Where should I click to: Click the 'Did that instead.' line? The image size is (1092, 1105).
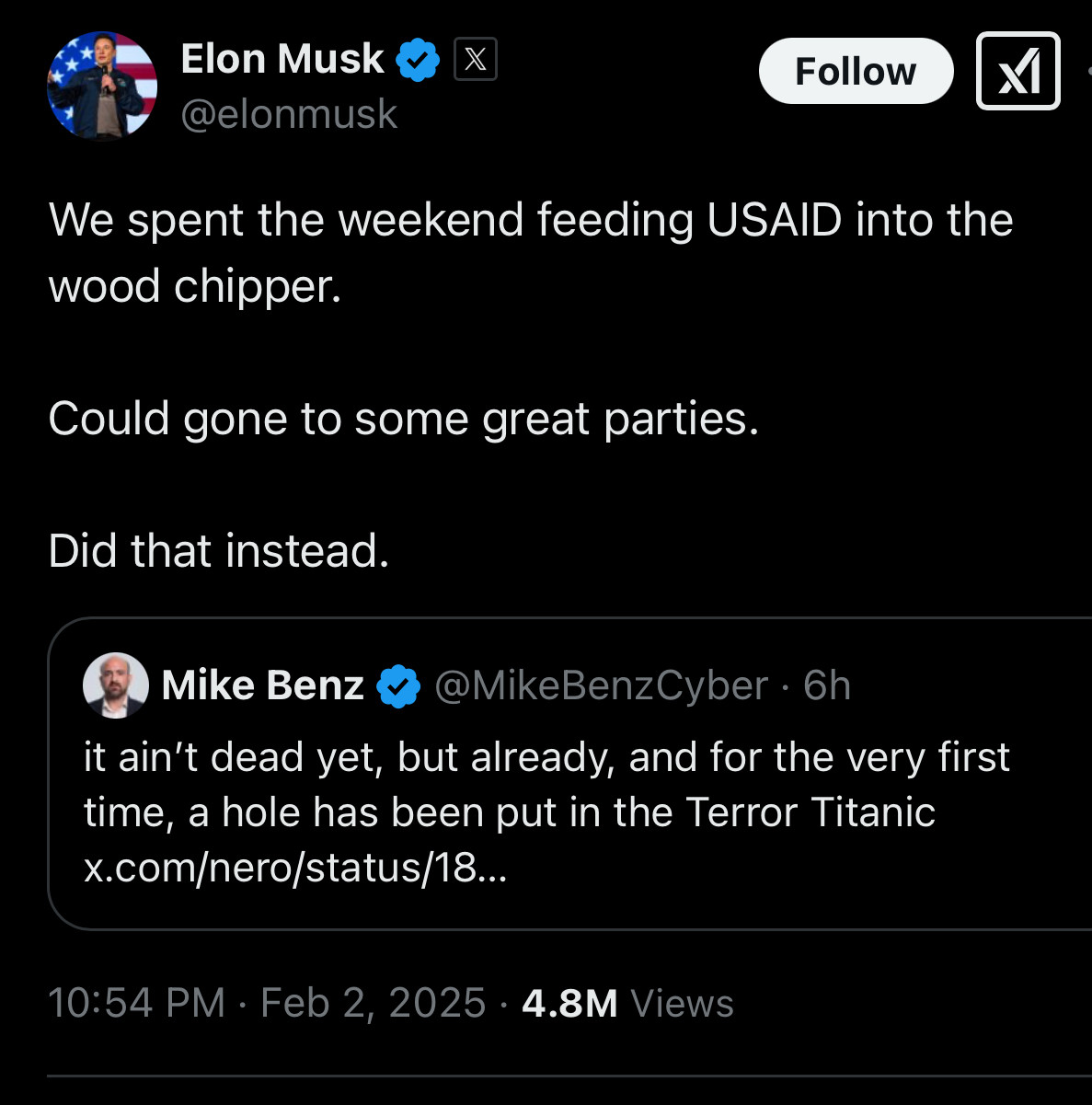point(219,551)
